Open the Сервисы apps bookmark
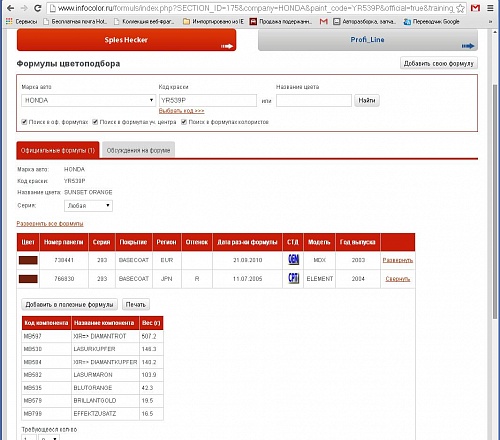The image size is (500, 440). (x=21, y=22)
